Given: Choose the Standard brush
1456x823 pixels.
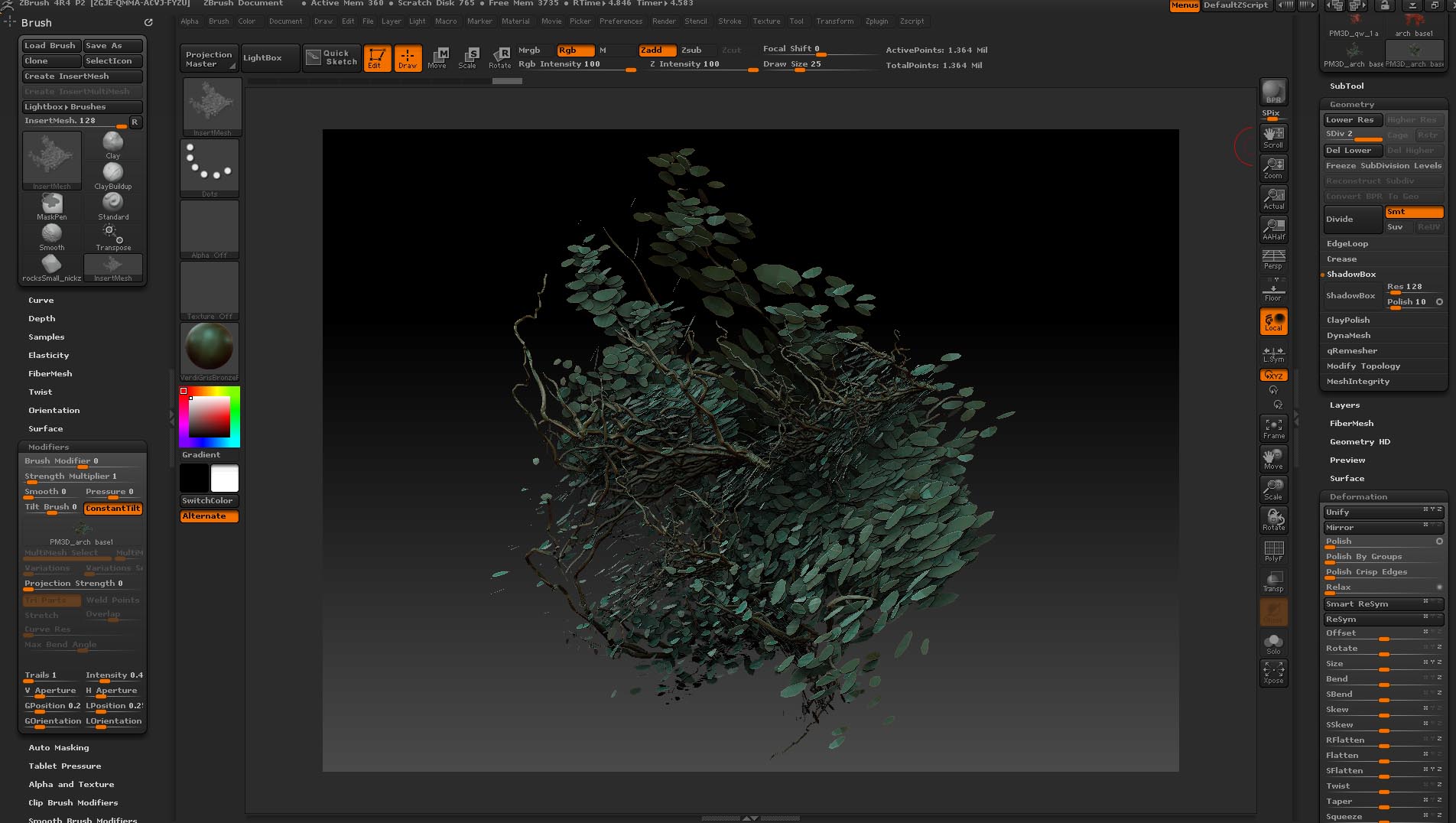Looking at the screenshot, I should [x=113, y=206].
